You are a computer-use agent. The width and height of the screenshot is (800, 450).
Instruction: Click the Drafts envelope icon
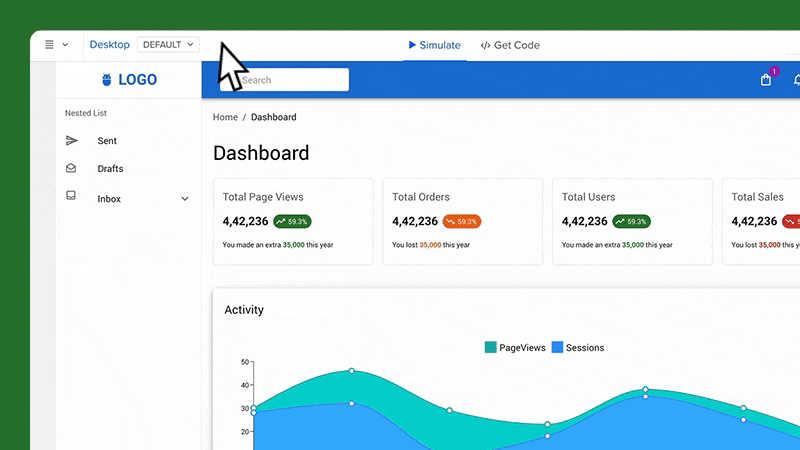[71, 169]
